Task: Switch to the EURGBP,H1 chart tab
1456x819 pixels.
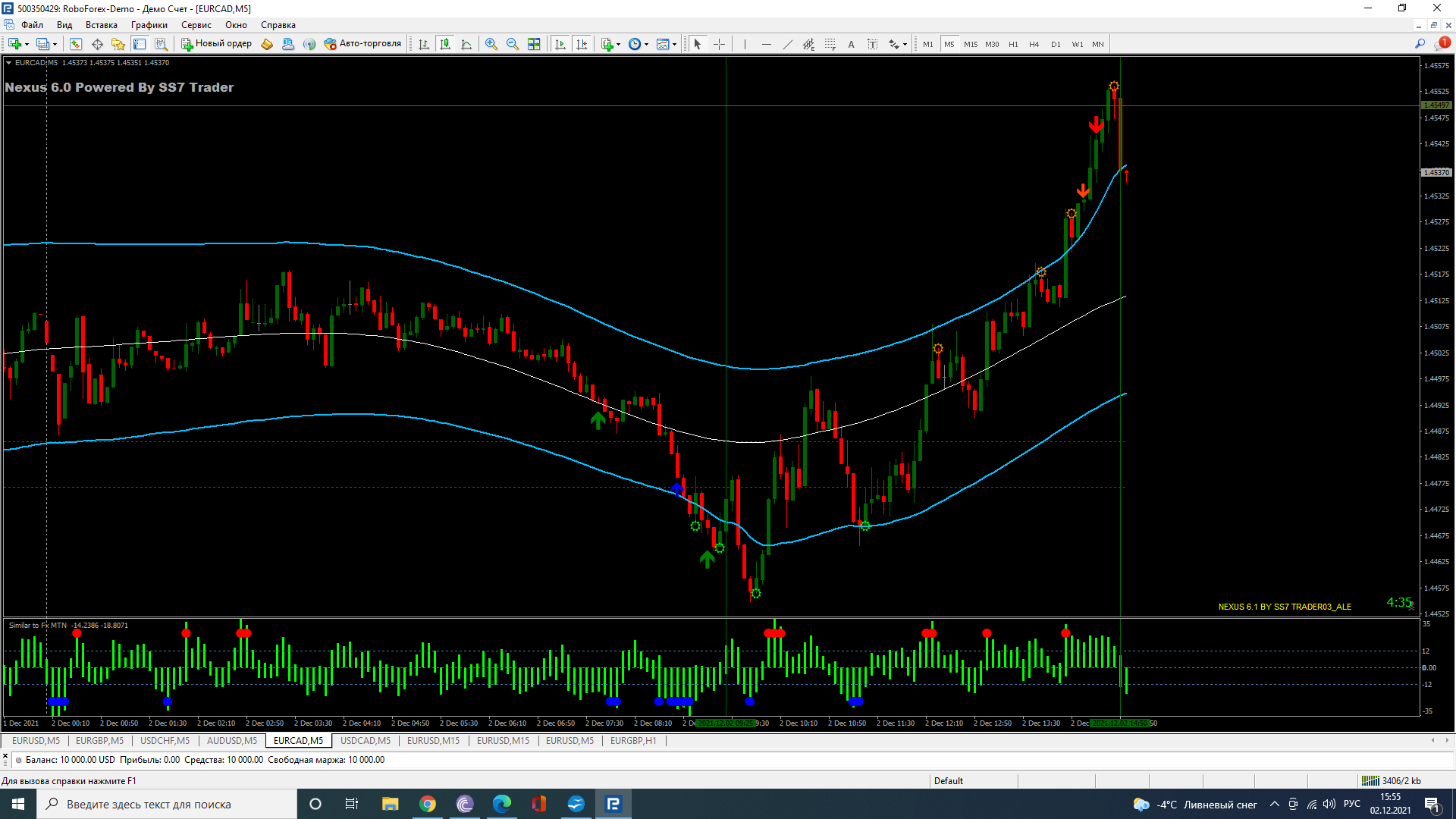Action: pyautogui.click(x=633, y=741)
